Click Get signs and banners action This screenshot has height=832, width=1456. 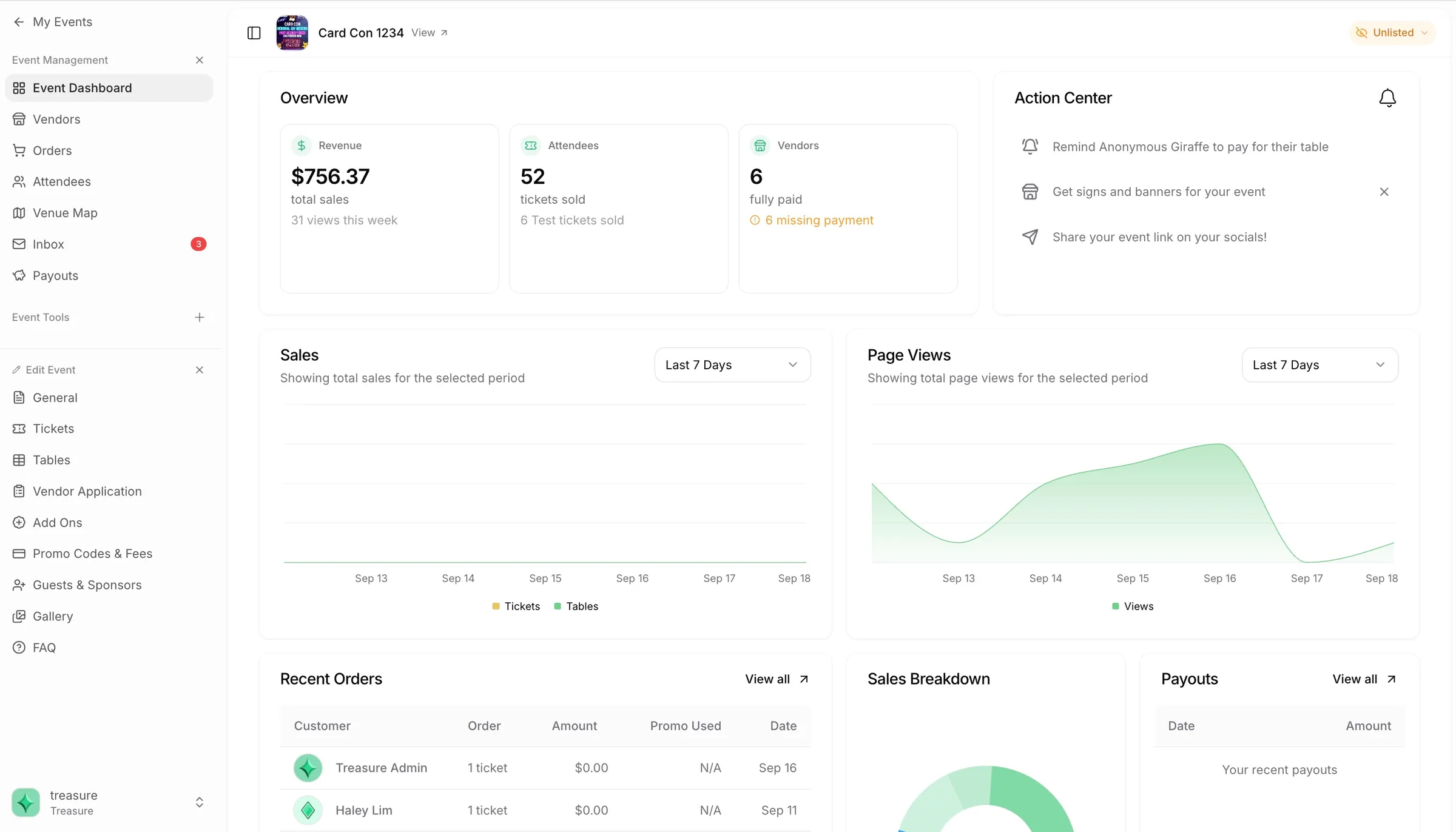1159,192
